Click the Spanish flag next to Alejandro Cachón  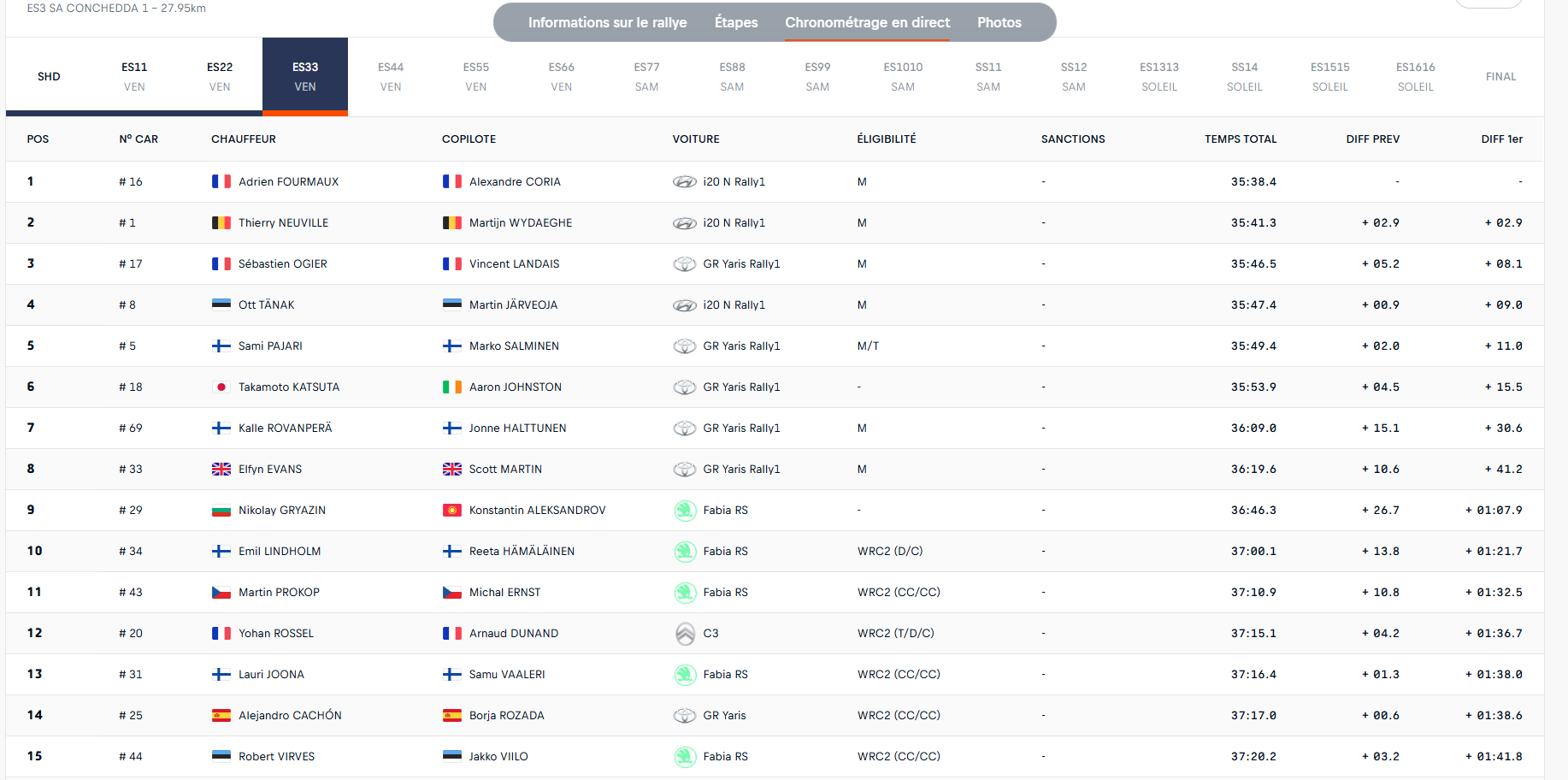click(x=221, y=716)
